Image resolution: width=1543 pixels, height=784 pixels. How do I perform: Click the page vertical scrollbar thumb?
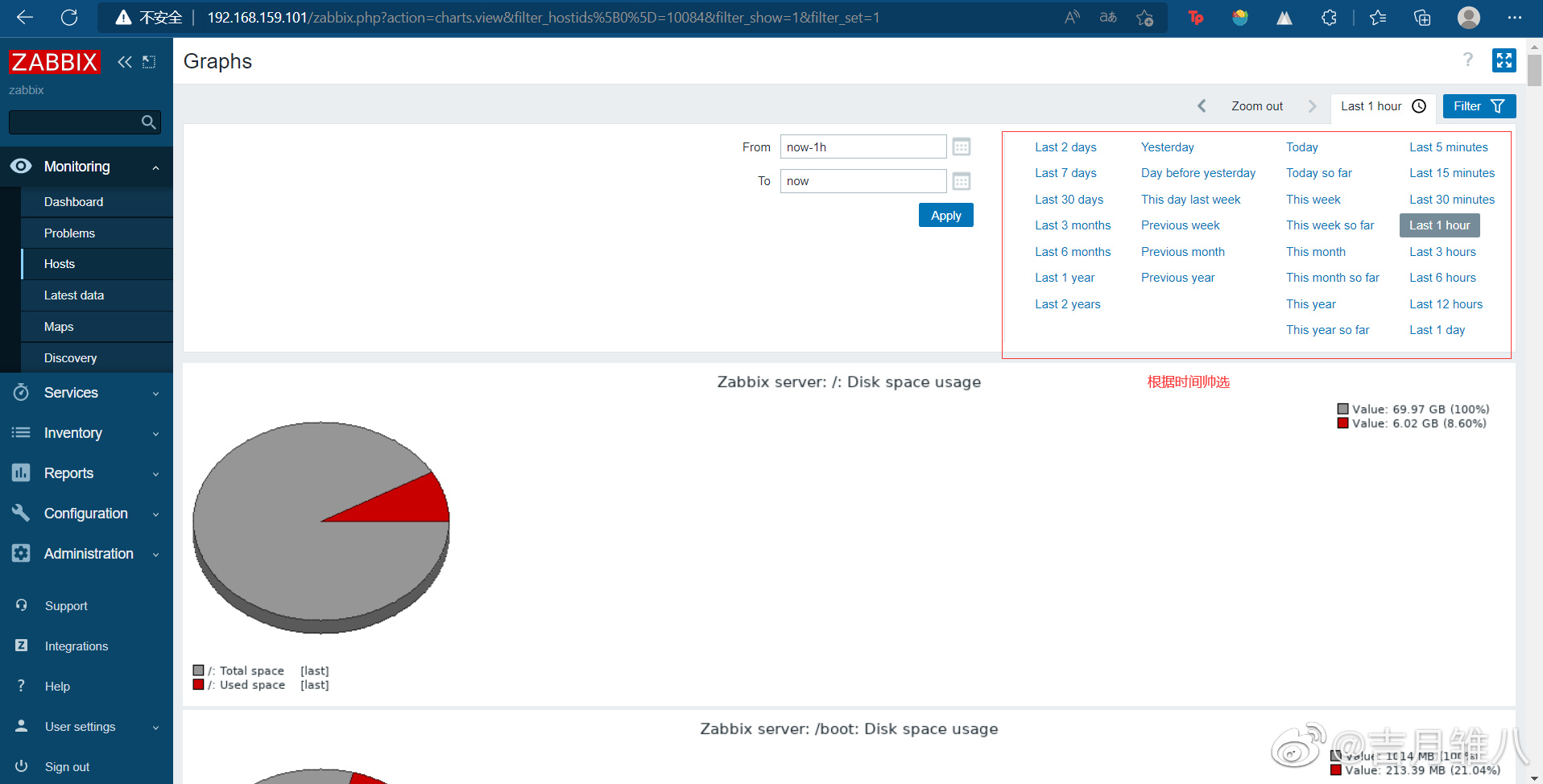tap(1535, 70)
